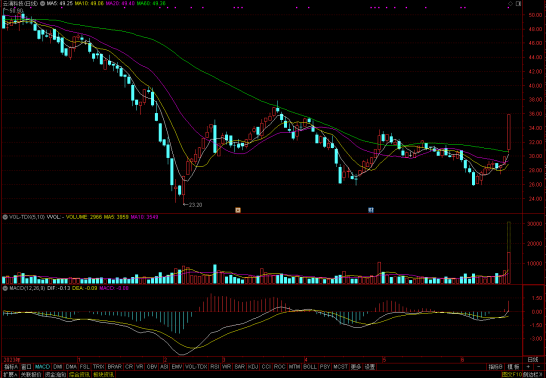546x378 pixels.
Task: Select the VOL-TDX indicator tab
Action: pos(196,367)
